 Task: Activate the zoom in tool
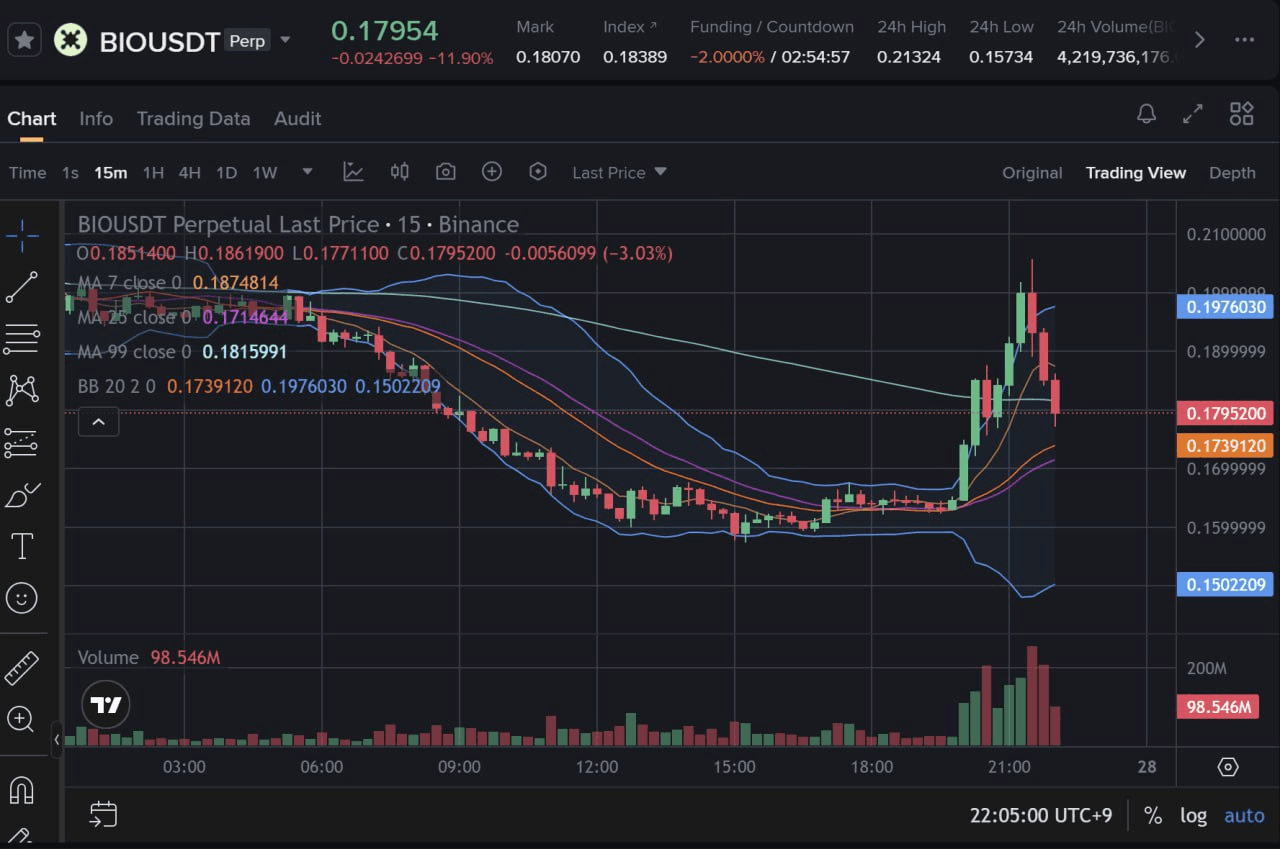tap(22, 718)
